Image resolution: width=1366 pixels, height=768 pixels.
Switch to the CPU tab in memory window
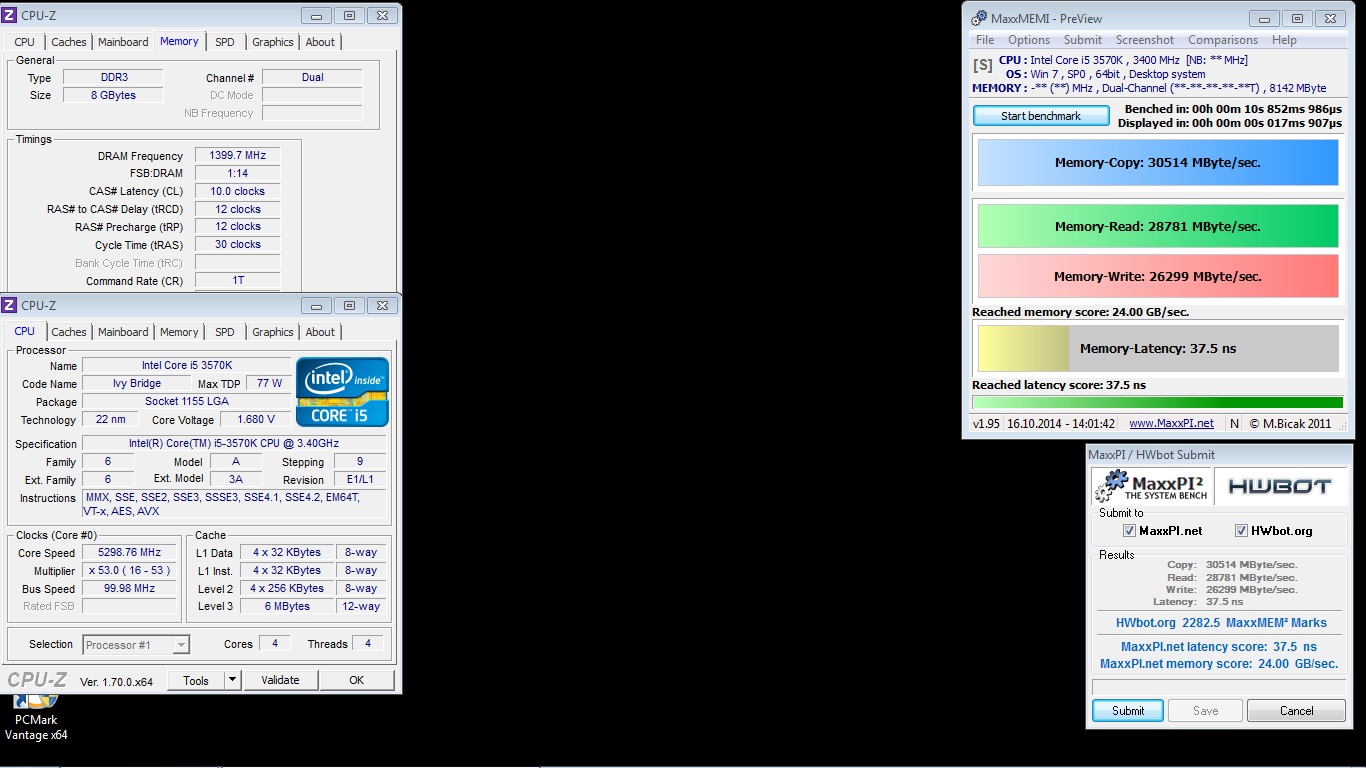tap(25, 42)
